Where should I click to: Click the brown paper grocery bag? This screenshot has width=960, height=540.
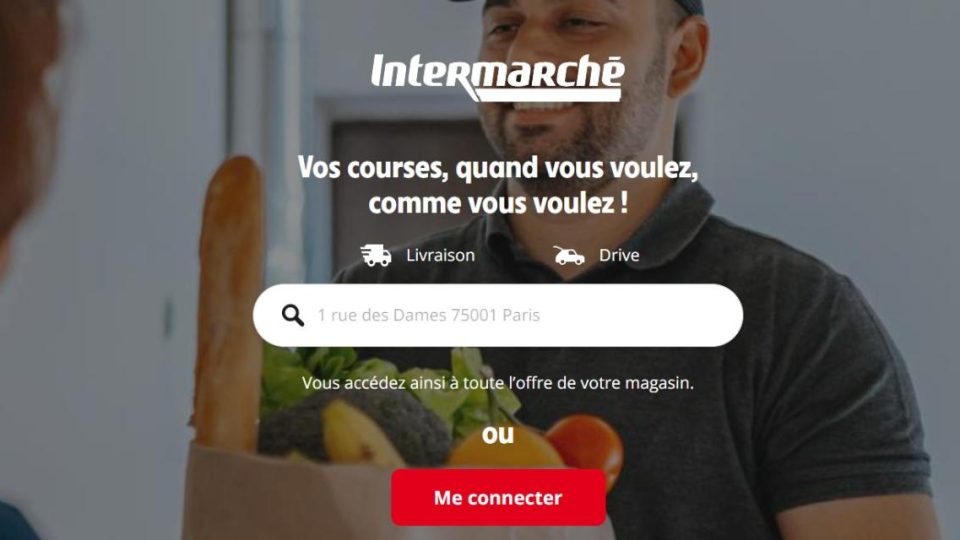point(288,496)
